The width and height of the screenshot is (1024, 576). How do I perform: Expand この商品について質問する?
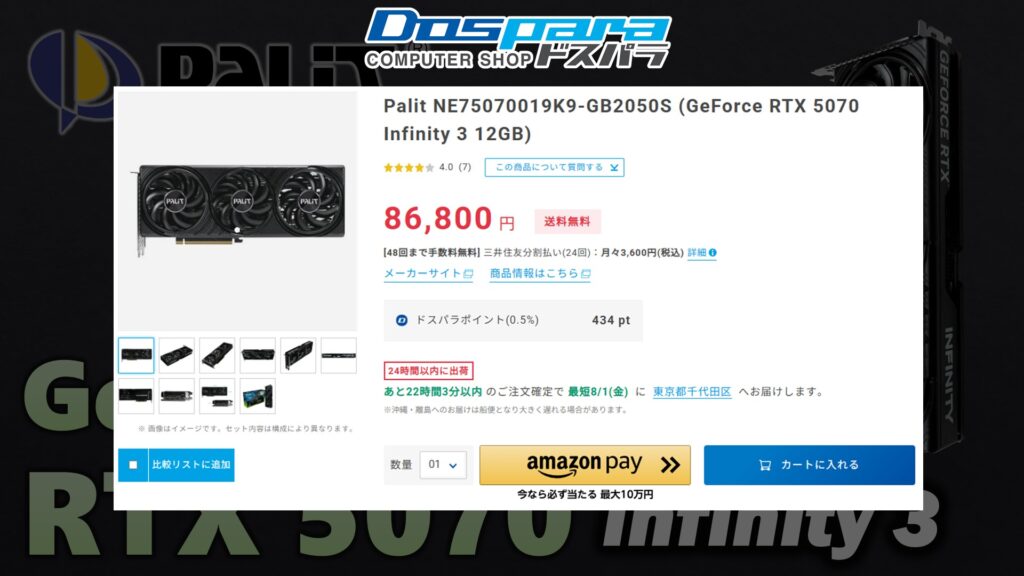click(554, 167)
